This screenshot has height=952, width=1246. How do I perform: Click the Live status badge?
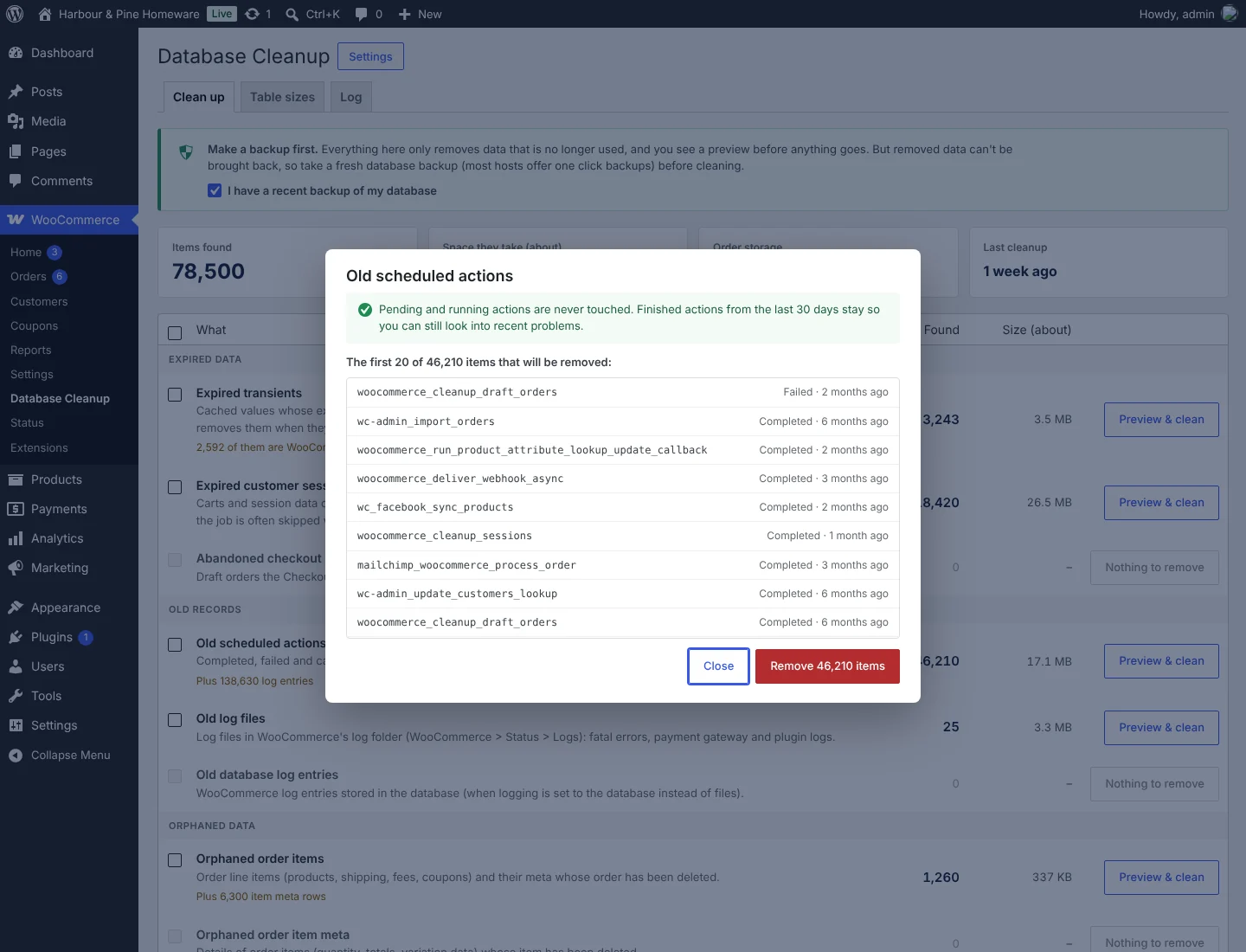pos(222,14)
